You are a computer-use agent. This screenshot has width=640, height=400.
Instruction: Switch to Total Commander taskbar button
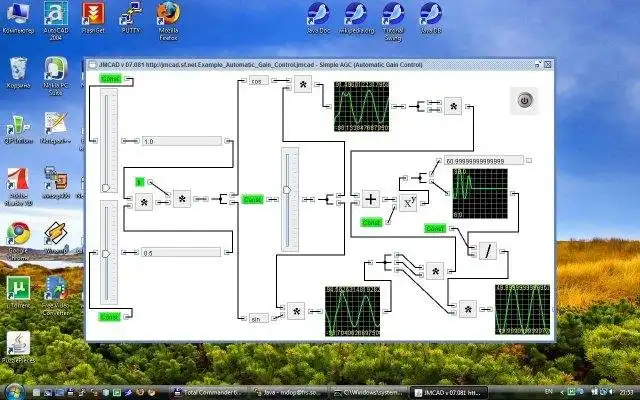tap(209, 393)
